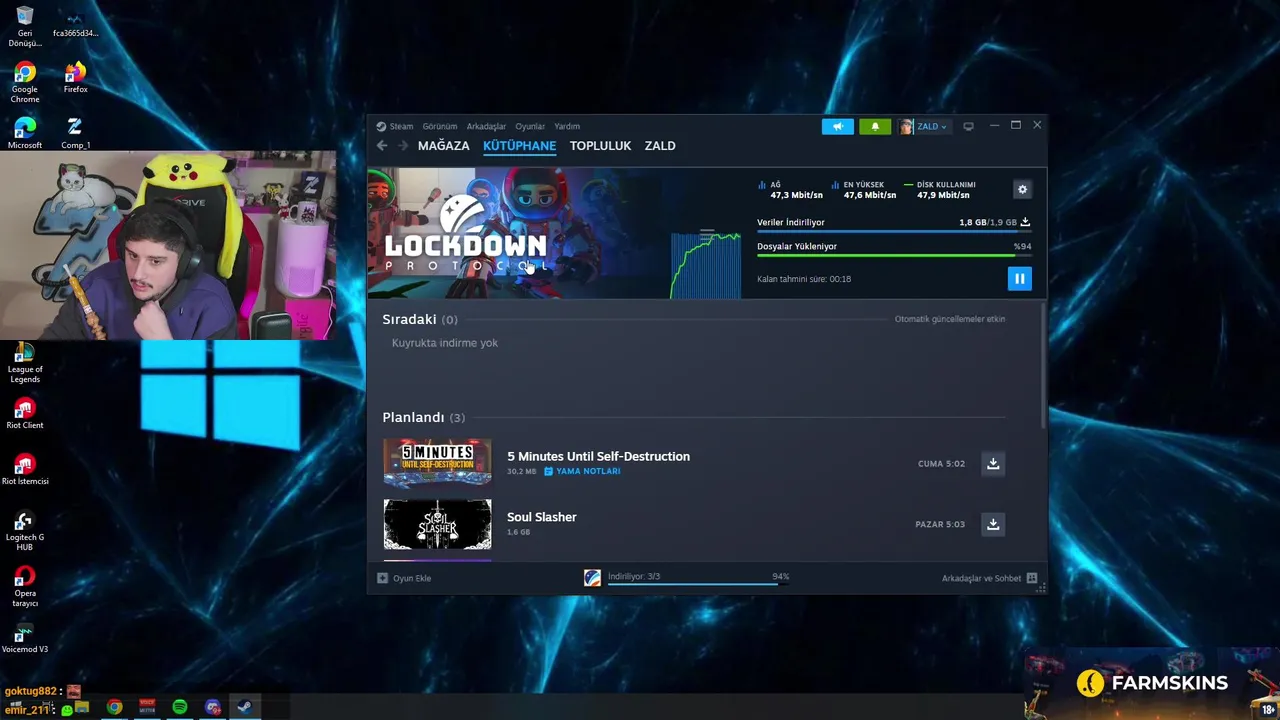Click the 5 Minutes Until Self-Destruction title
This screenshot has width=1280, height=720.
click(x=598, y=456)
